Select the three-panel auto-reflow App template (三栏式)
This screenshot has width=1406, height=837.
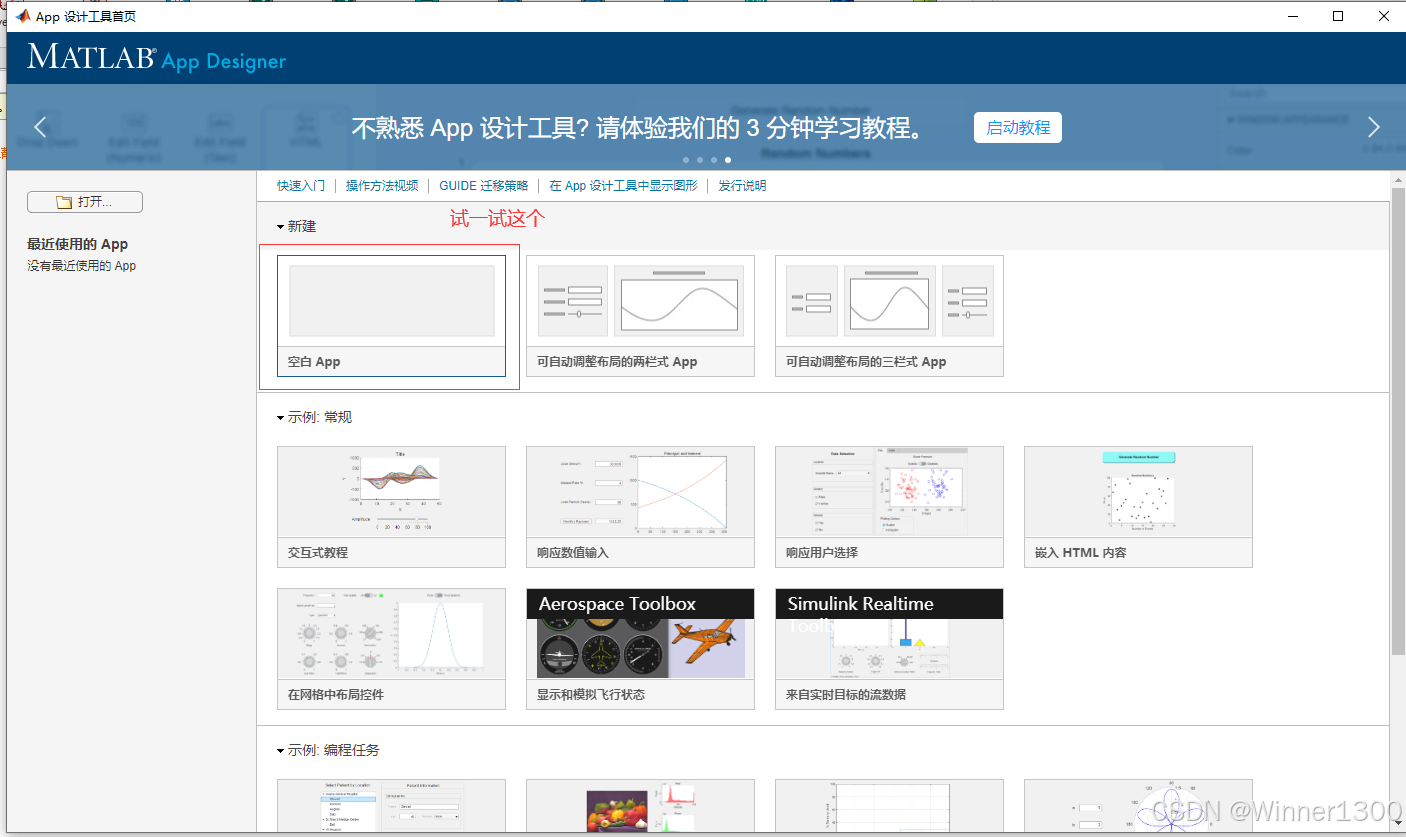point(889,316)
